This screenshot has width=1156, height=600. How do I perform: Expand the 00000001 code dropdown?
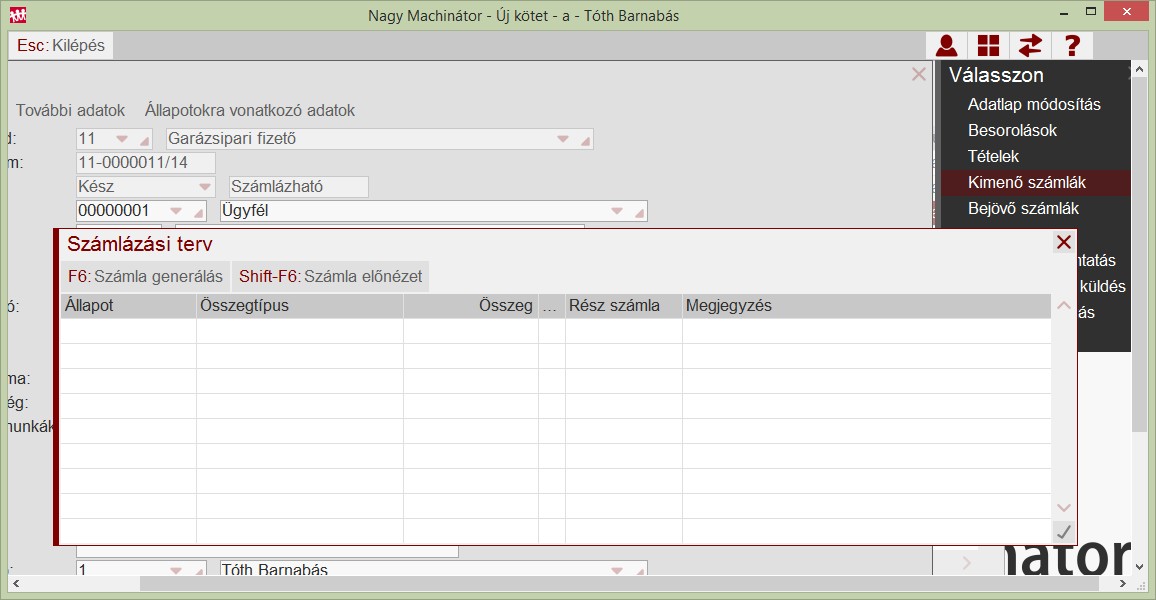(x=176, y=211)
